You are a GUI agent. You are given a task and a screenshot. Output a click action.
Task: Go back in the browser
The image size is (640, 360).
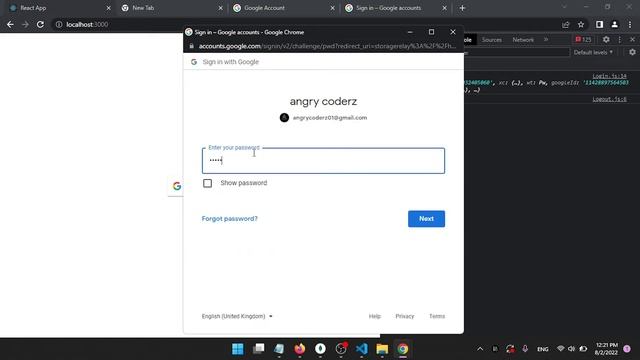tap(10, 24)
